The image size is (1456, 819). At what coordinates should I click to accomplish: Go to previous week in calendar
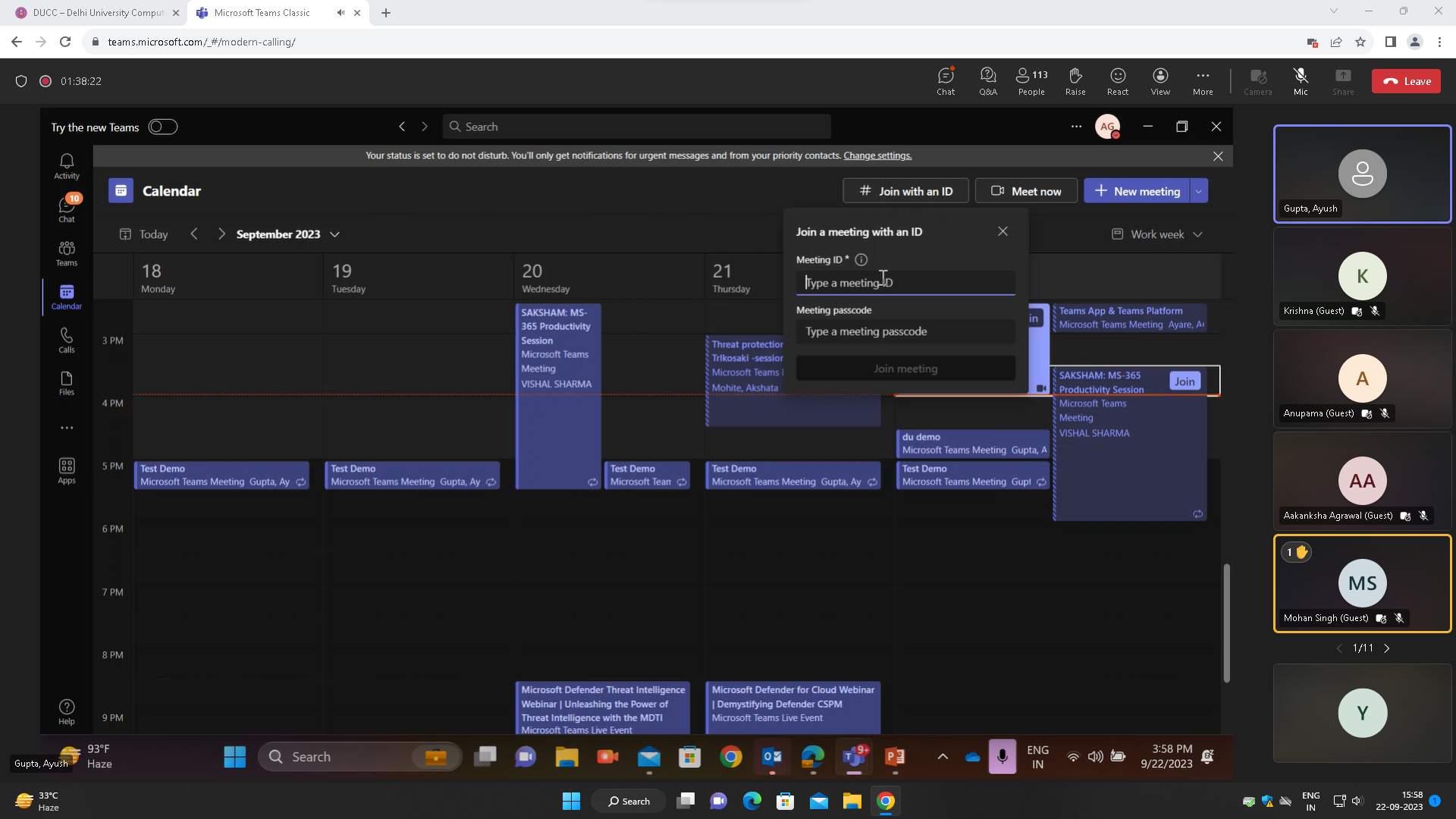point(194,234)
